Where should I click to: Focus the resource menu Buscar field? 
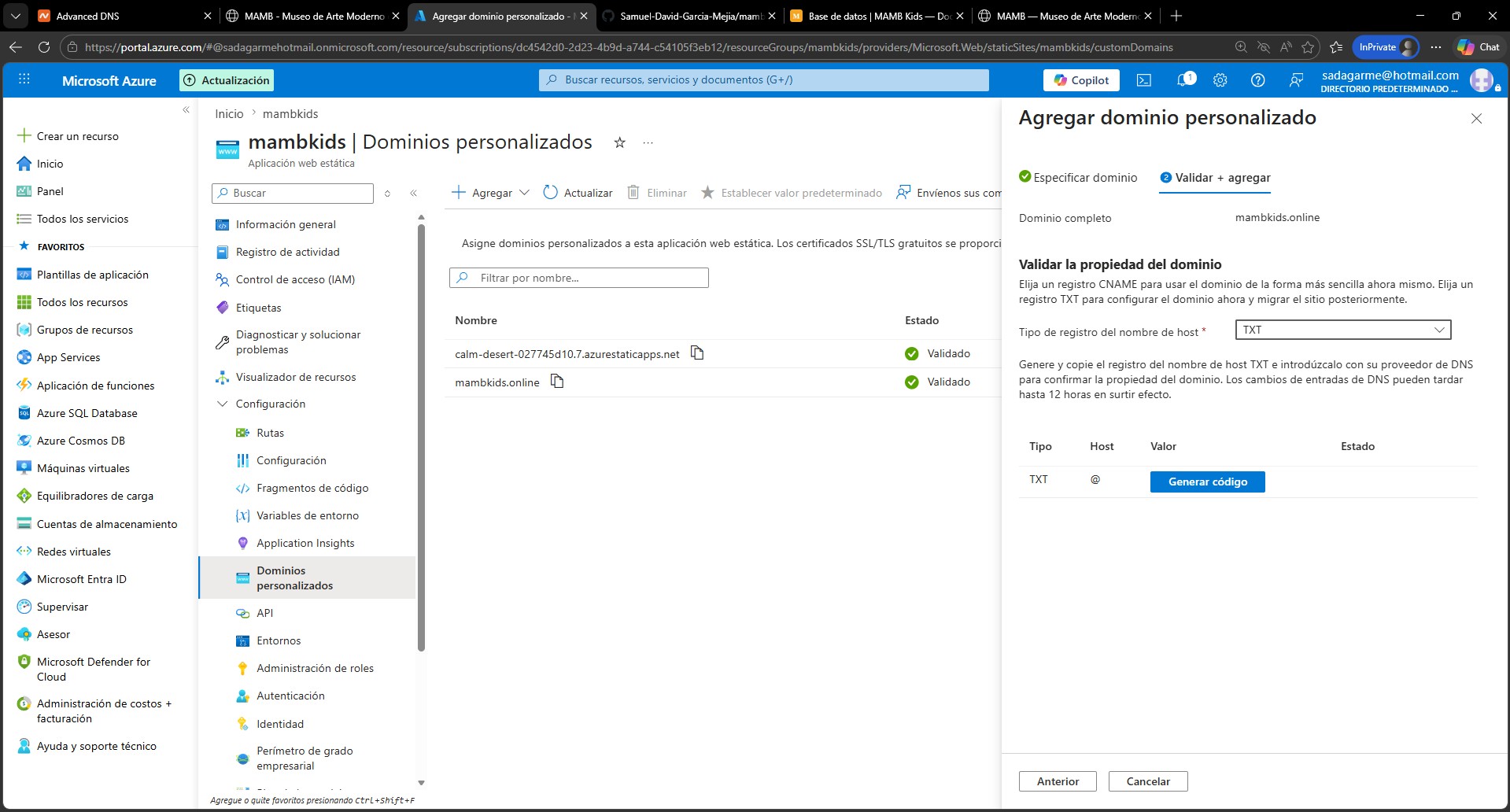coord(293,193)
